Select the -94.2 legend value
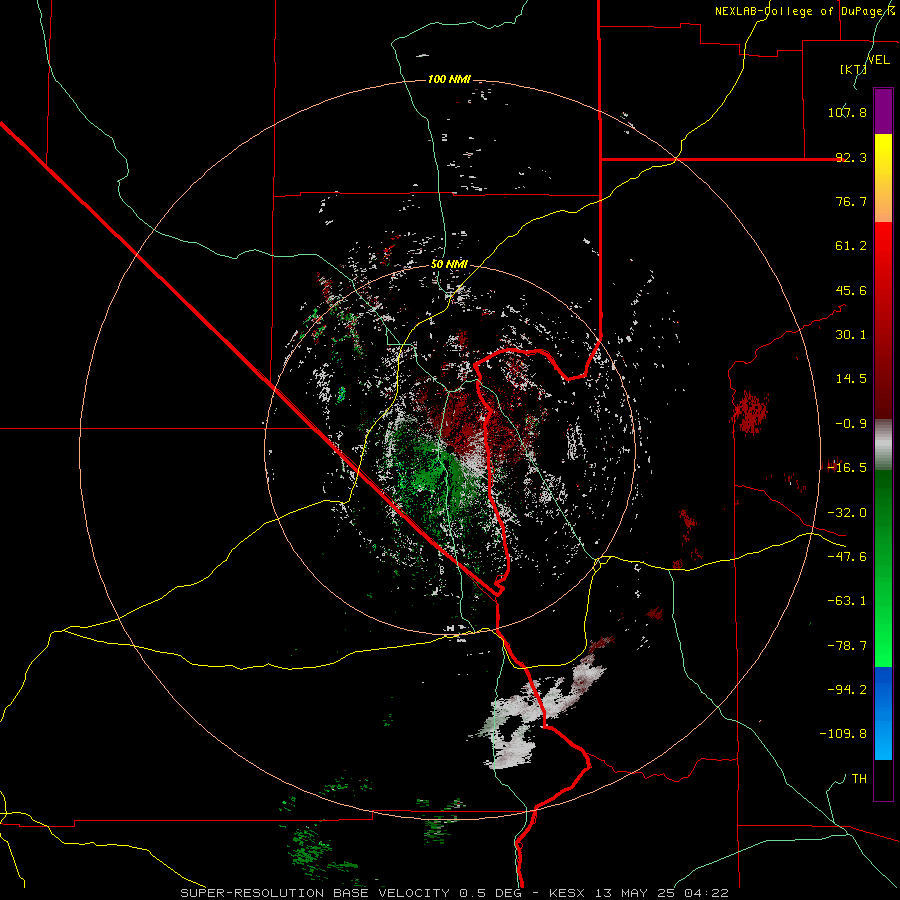The image size is (900, 900). [847, 689]
